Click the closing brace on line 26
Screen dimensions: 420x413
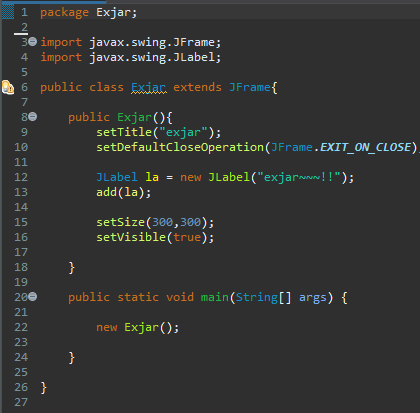pos(44,388)
